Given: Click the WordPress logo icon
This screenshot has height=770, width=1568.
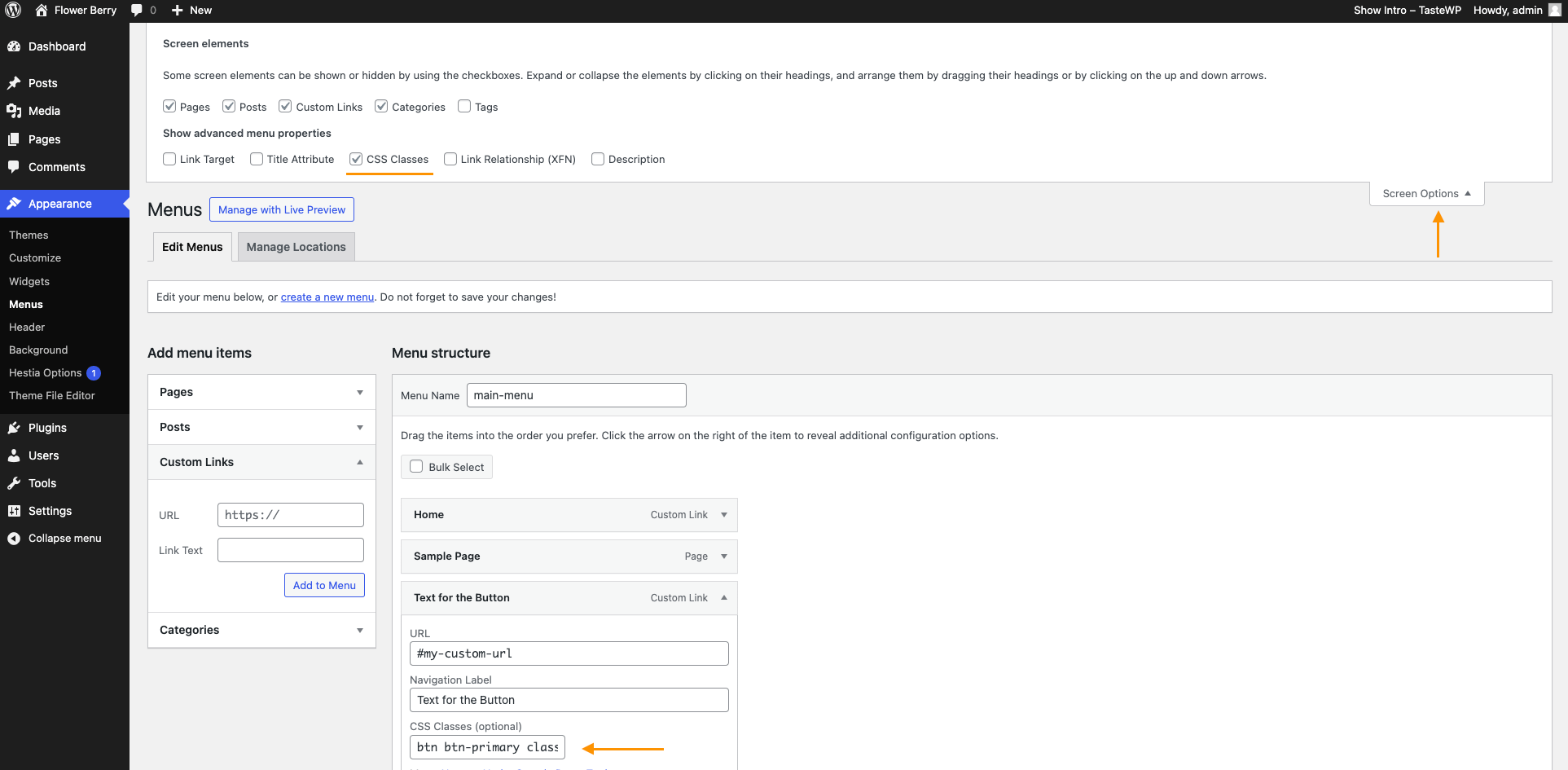Looking at the screenshot, I should (13, 11).
